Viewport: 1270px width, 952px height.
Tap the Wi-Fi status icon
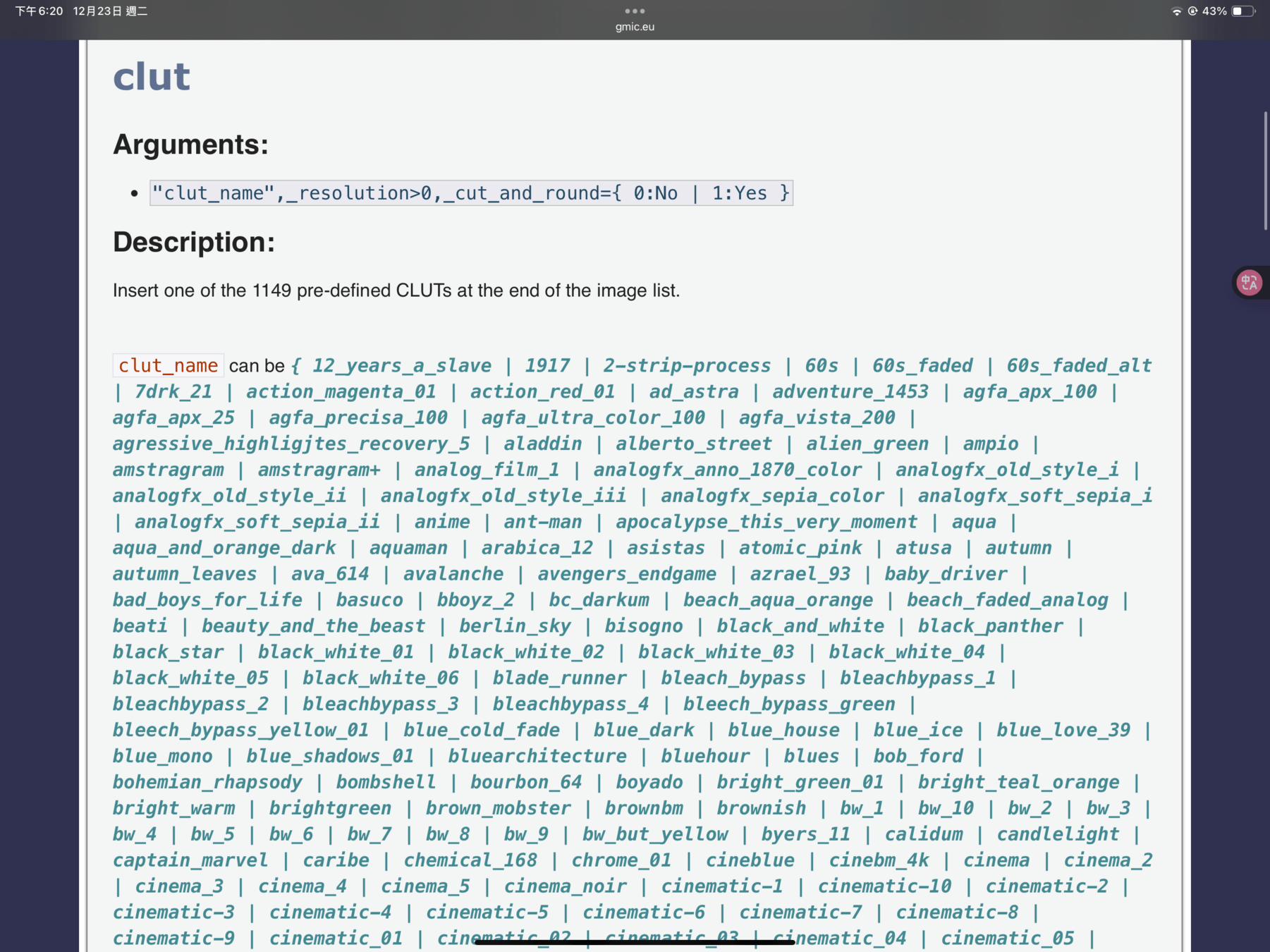pyautogui.click(x=1176, y=11)
